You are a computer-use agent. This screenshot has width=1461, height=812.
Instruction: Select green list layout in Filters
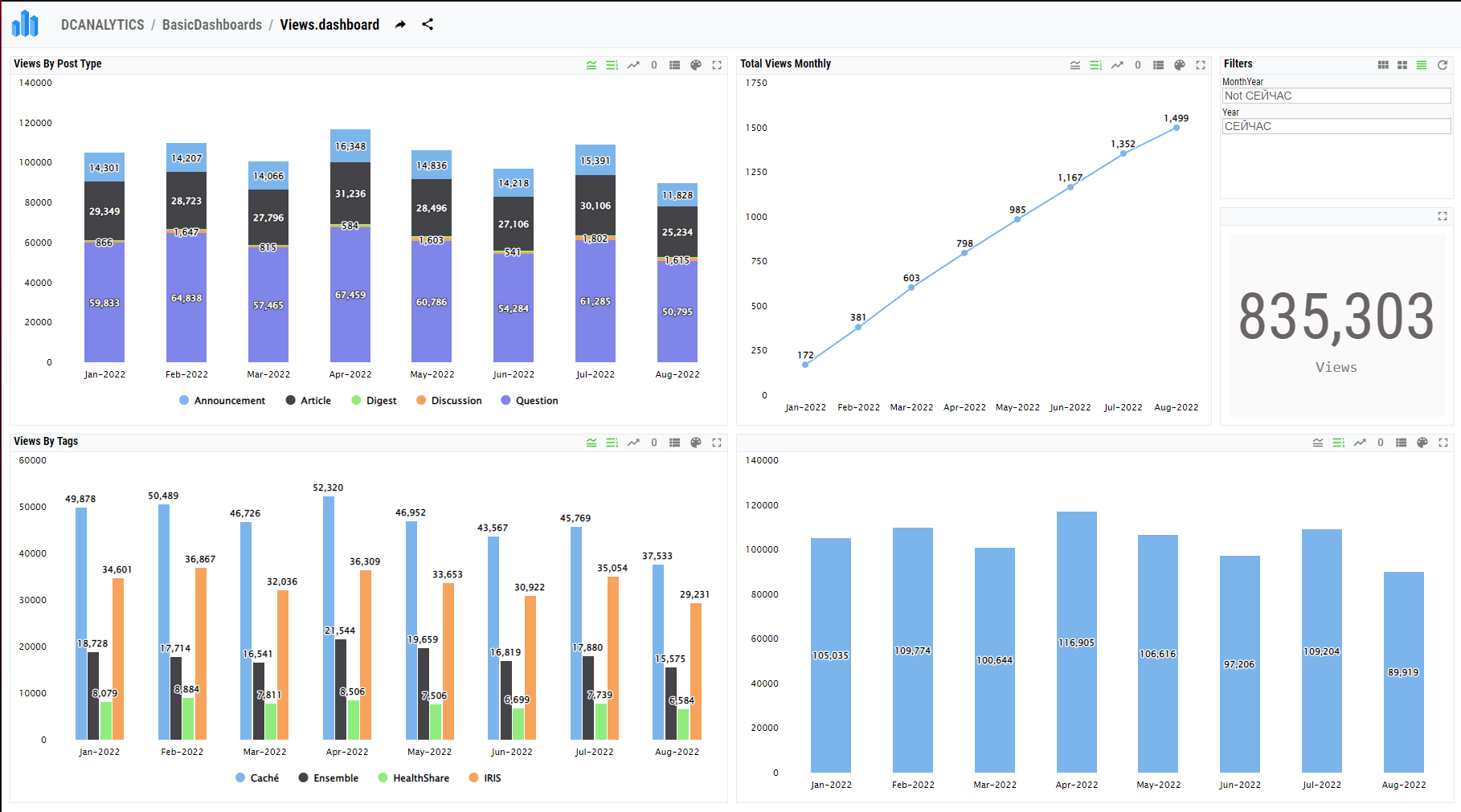click(x=1422, y=65)
